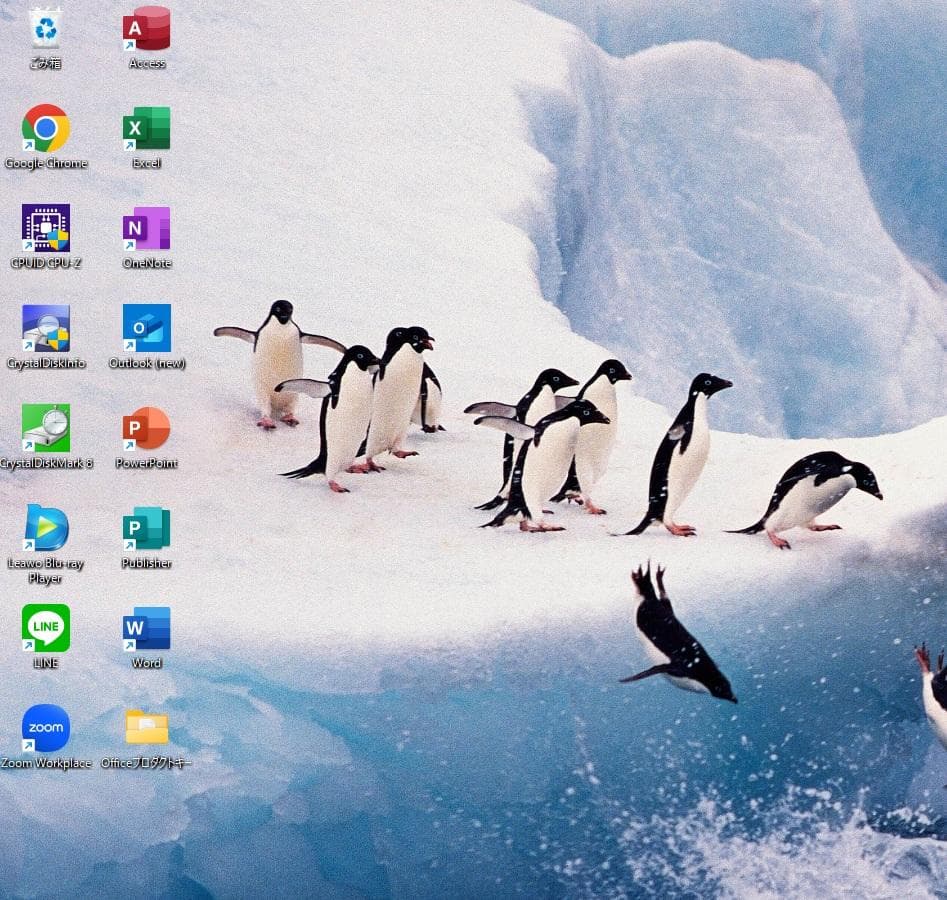
Task: Click the "Outlook (new)" label text
Action: coord(146,363)
